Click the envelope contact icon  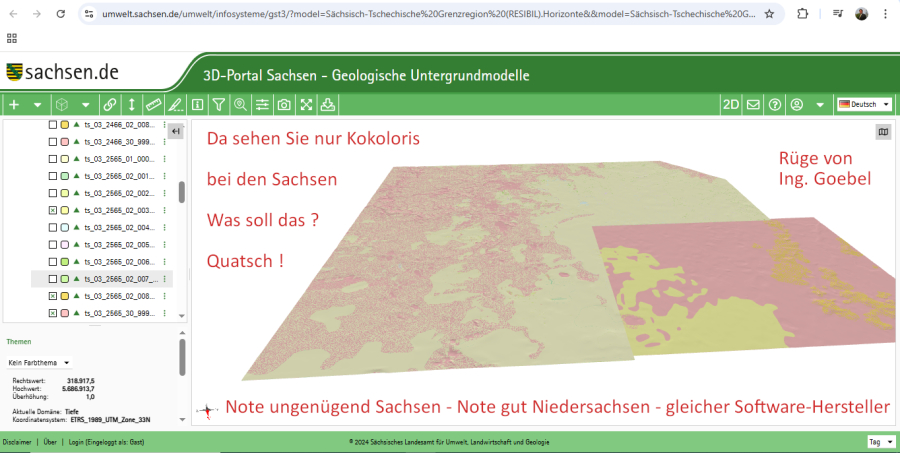[x=753, y=104]
